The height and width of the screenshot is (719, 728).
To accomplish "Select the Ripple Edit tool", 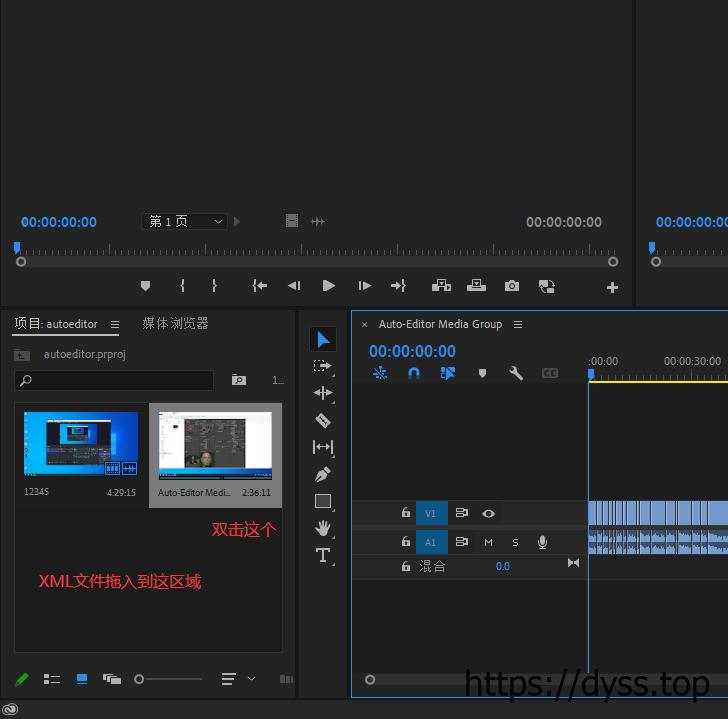I will [x=323, y=393].
